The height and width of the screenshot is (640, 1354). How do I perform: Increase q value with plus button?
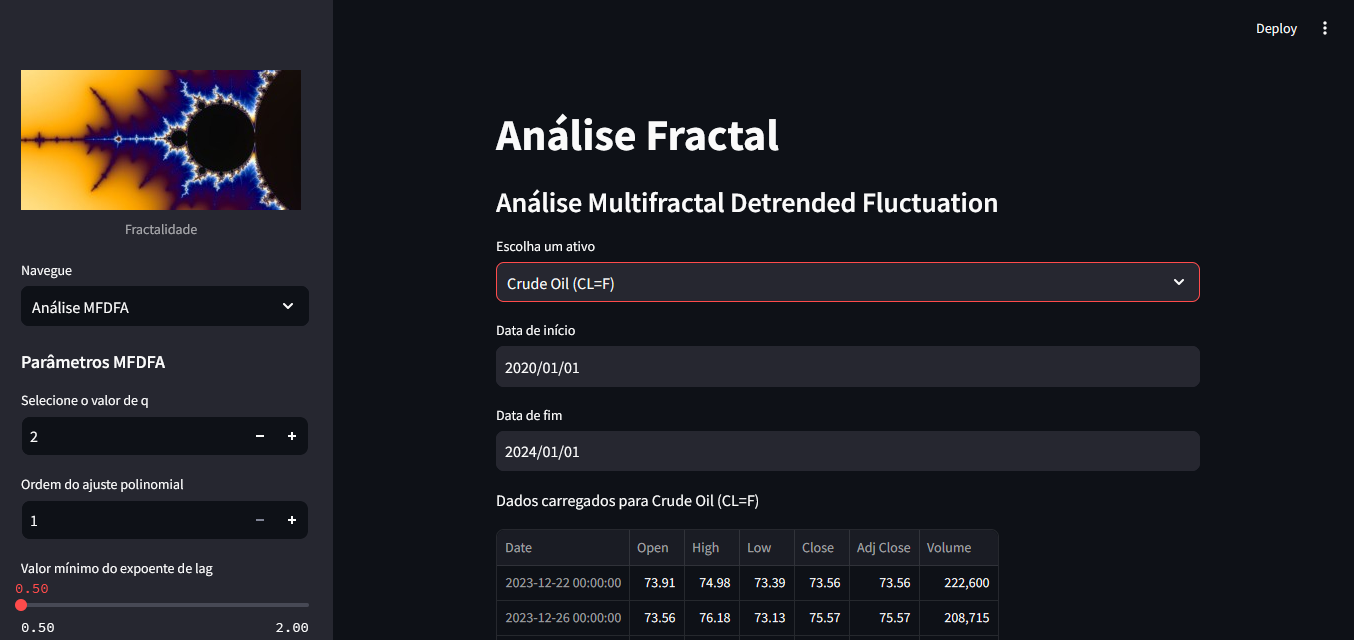click(292, 437)
